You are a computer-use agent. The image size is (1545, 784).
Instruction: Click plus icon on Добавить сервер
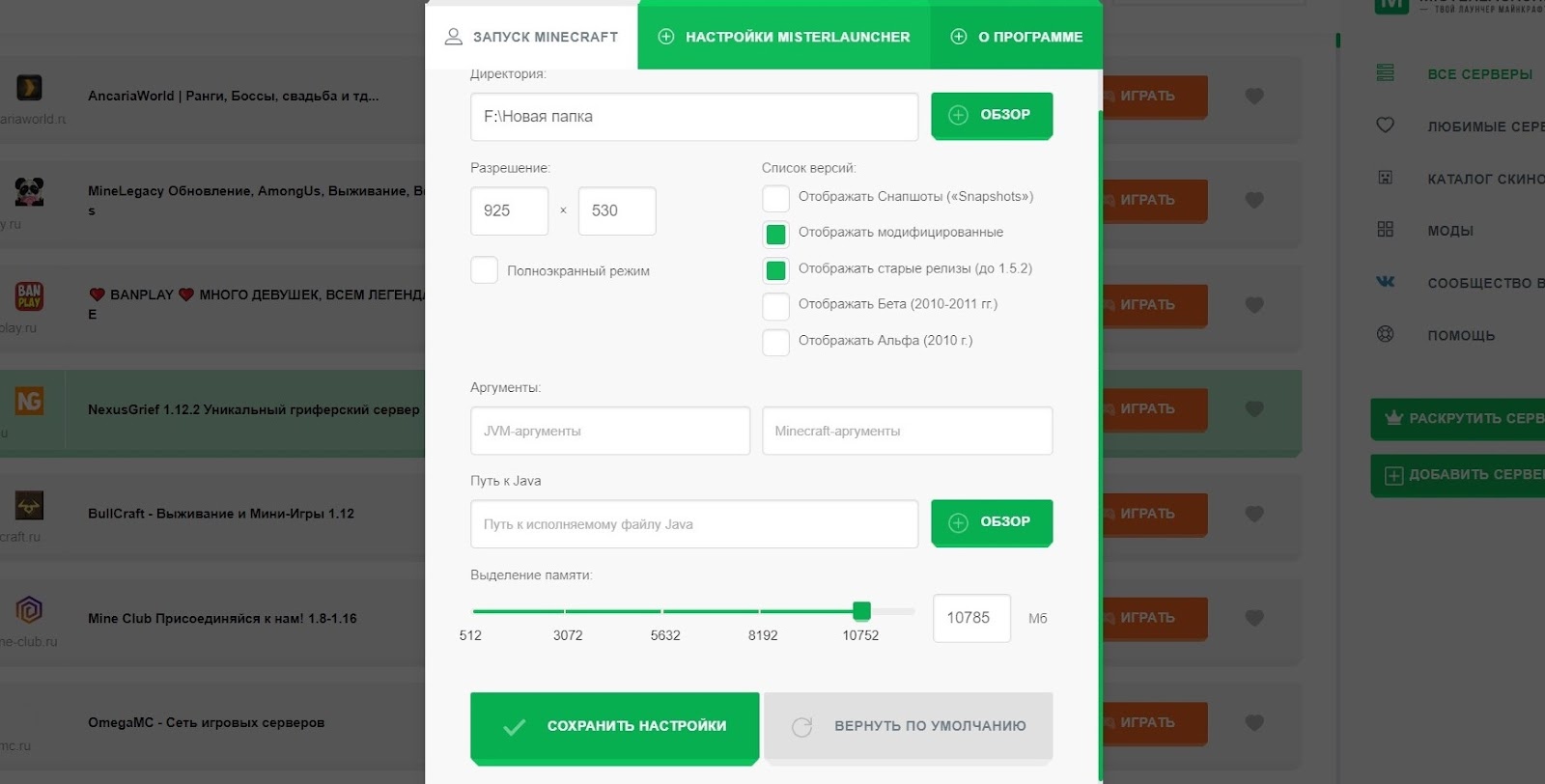pyautogui.click(x=1393, y=475)
